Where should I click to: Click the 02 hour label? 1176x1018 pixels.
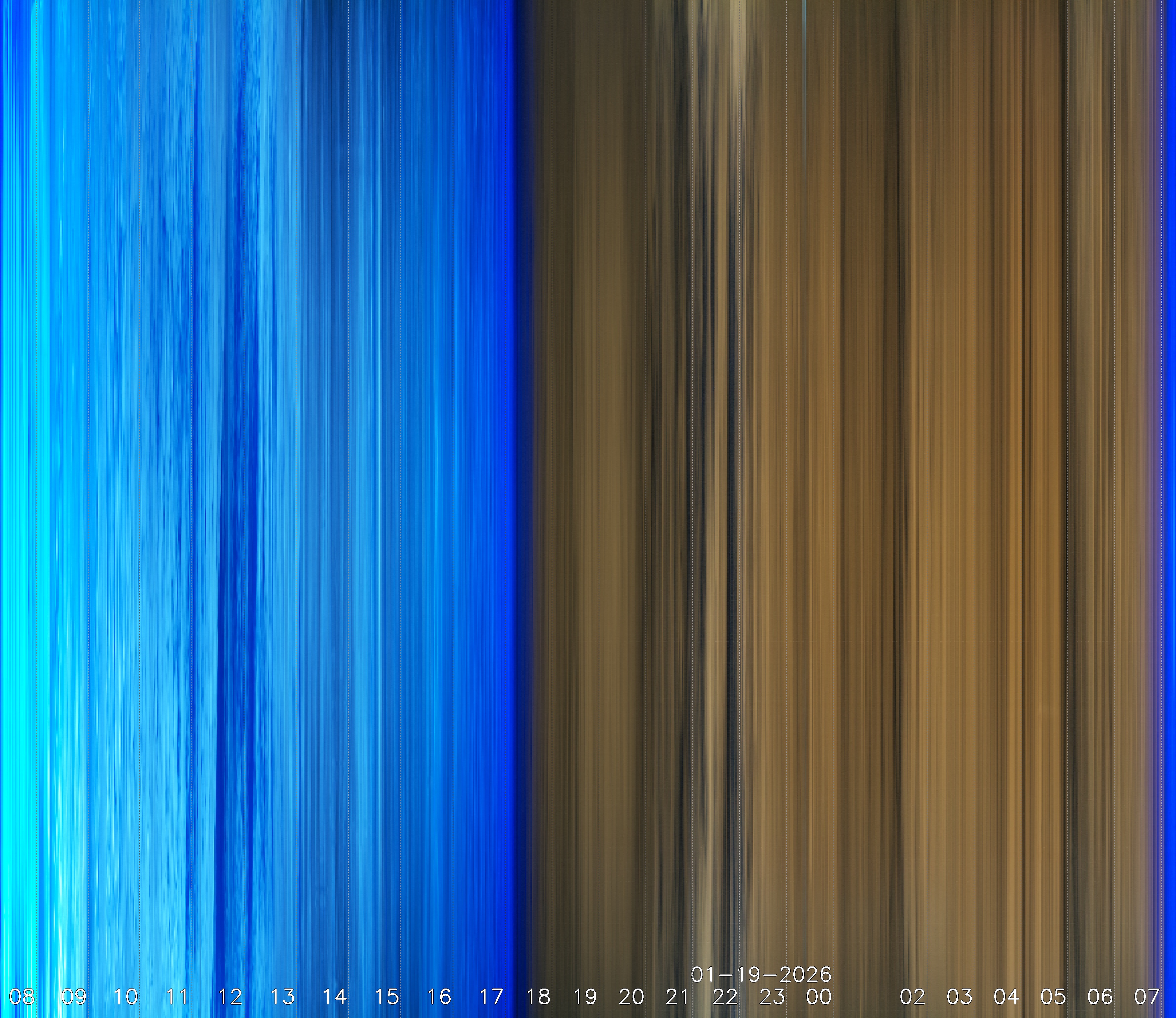coord(912,997)
